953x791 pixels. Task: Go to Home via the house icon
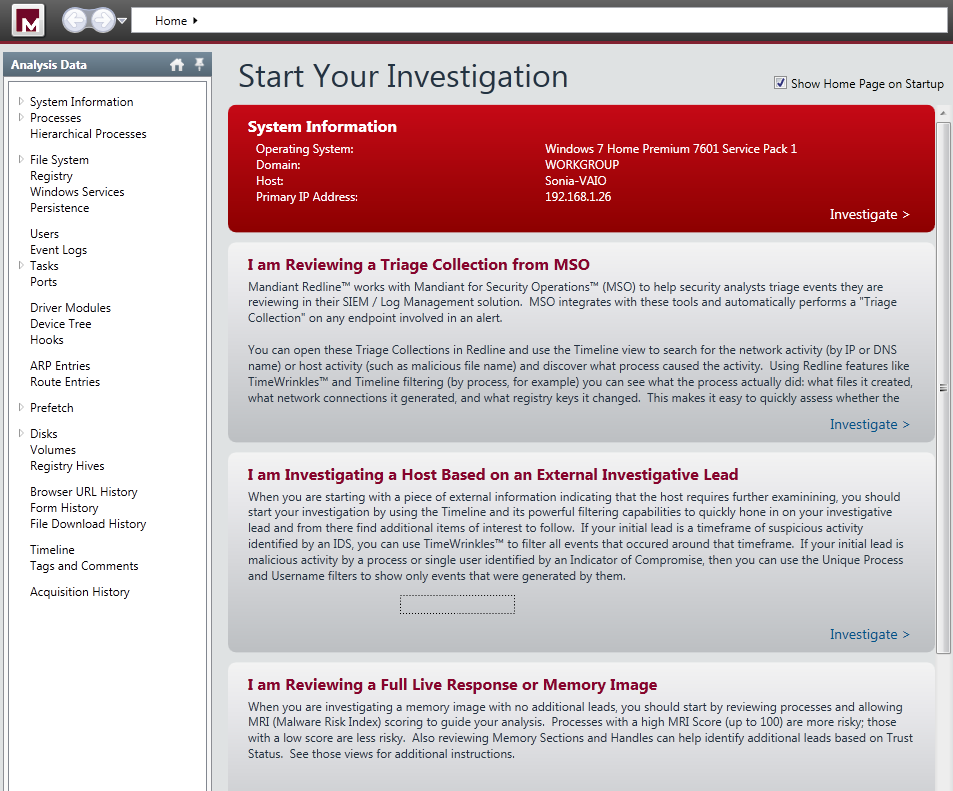pos(177,65)
